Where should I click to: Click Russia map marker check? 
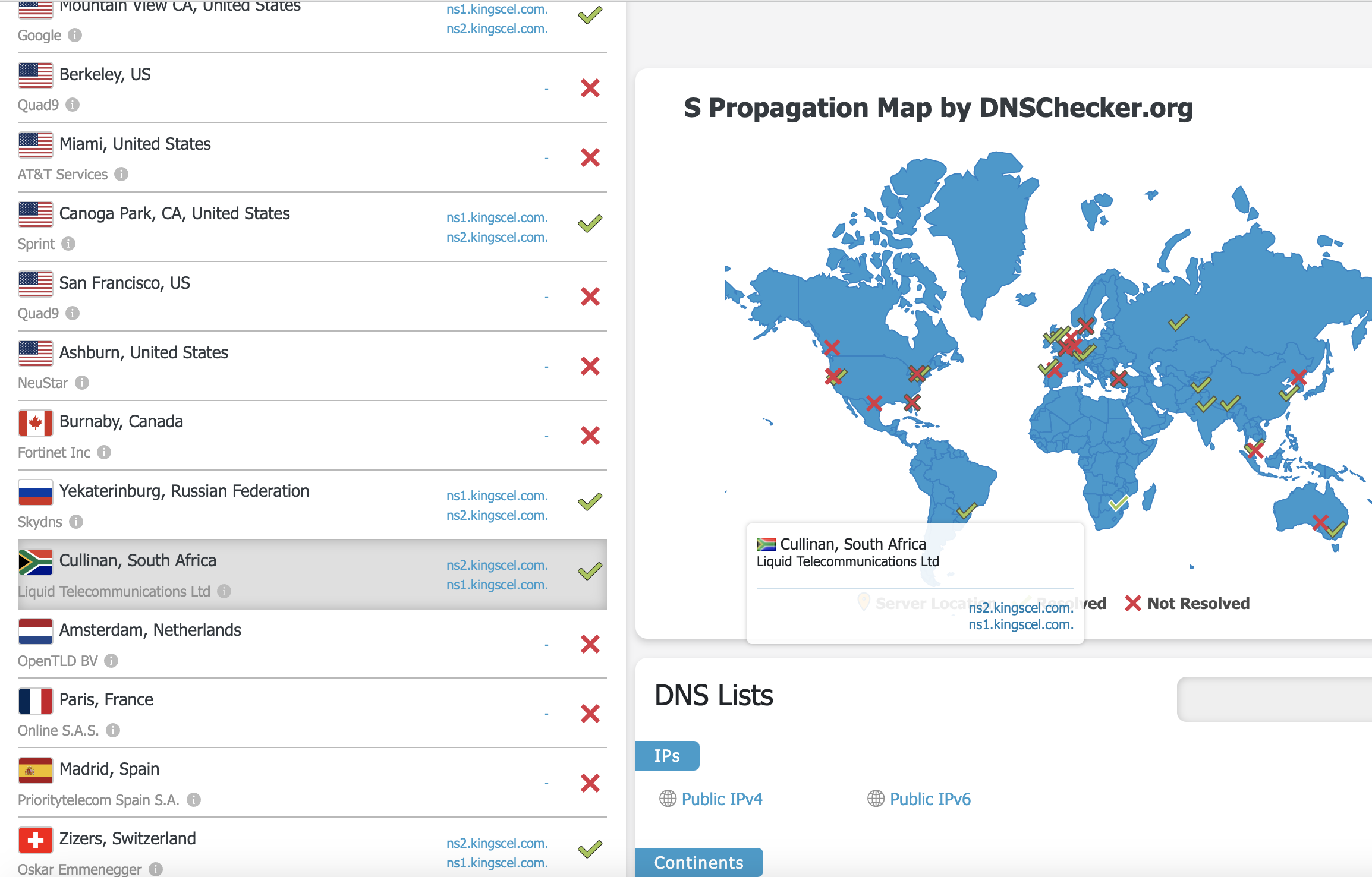[x=1178, y=322]
